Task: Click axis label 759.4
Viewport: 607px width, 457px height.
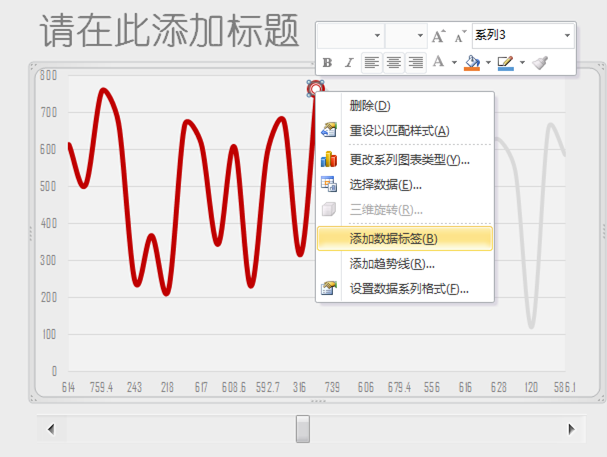Action: pyautogui.click(x=101, y=387)
